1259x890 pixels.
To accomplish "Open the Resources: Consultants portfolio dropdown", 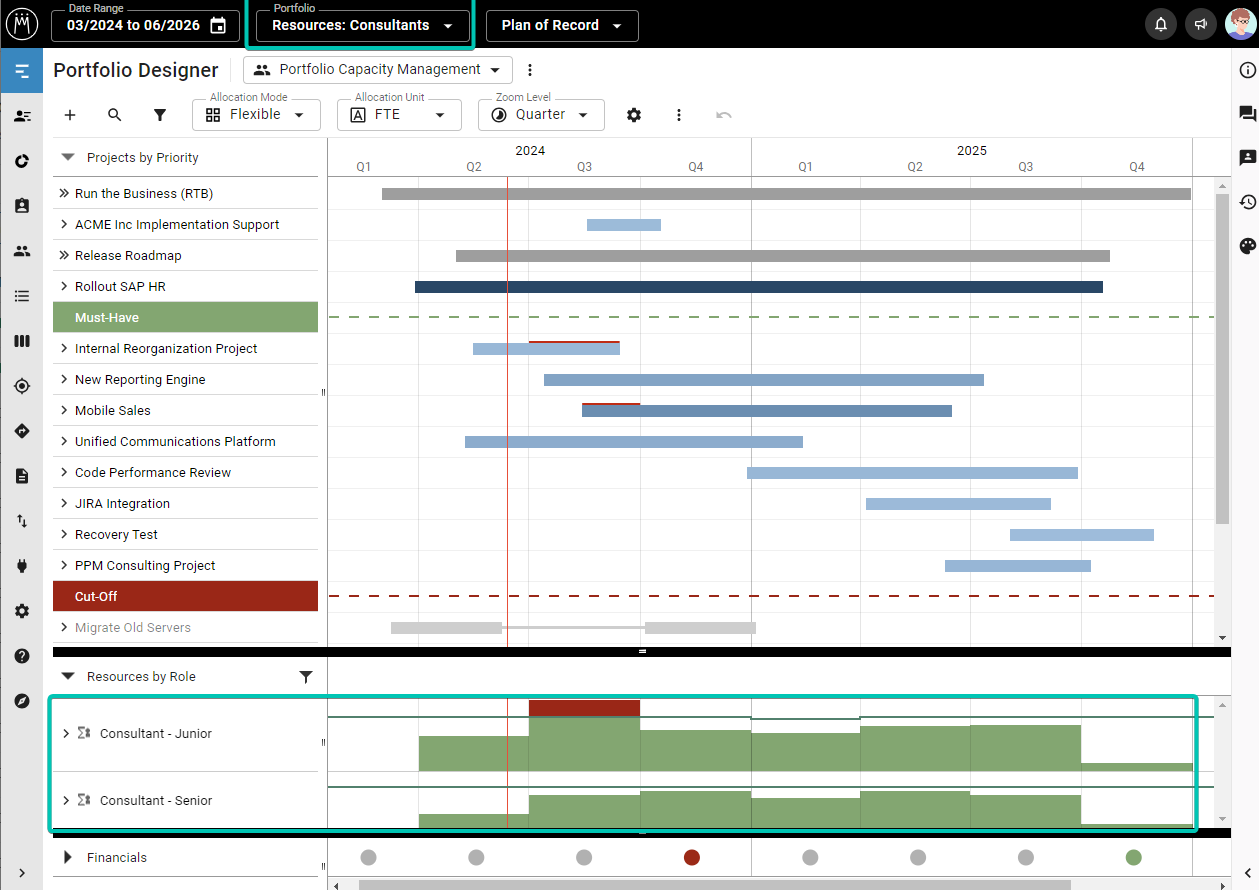I will (x=362, y=25).
